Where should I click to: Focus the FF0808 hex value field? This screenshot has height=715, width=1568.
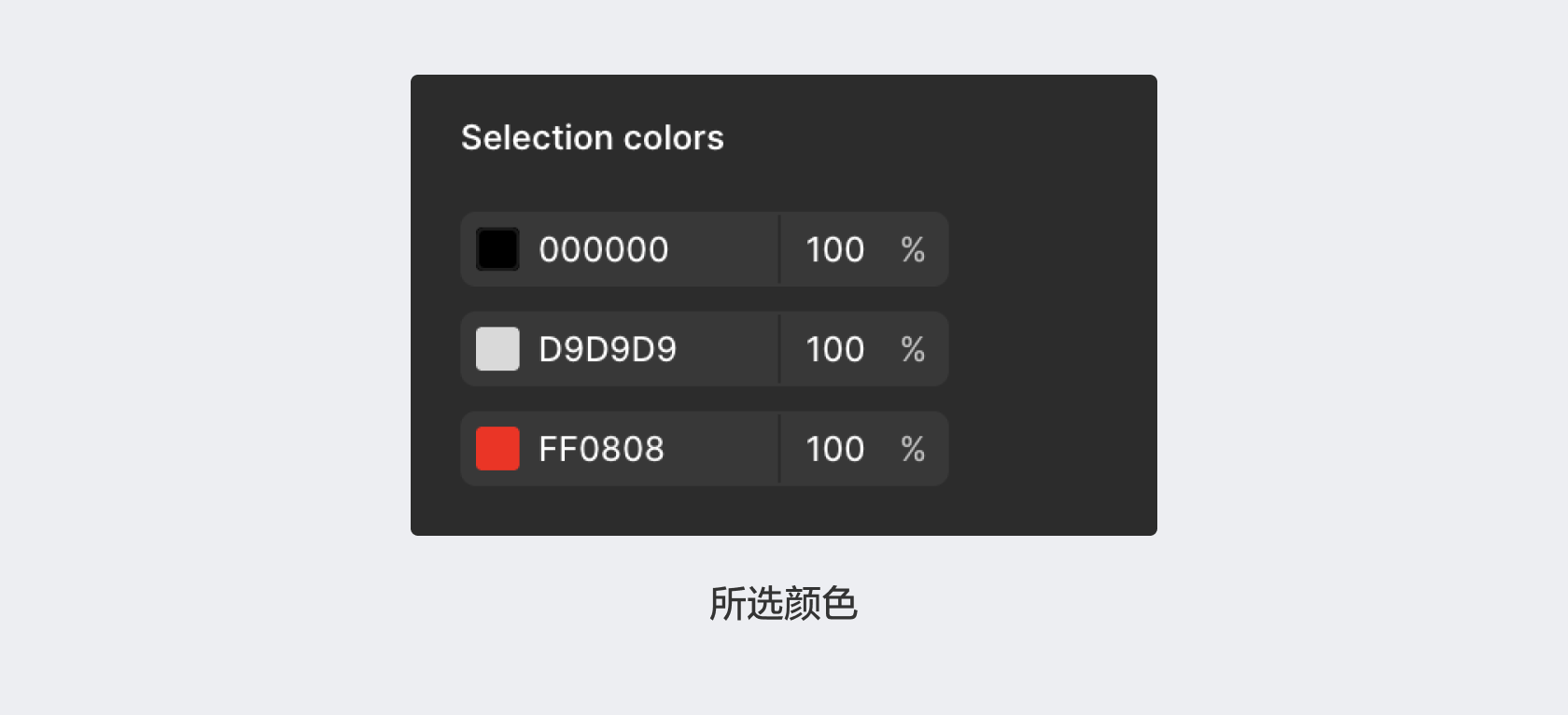601,449
